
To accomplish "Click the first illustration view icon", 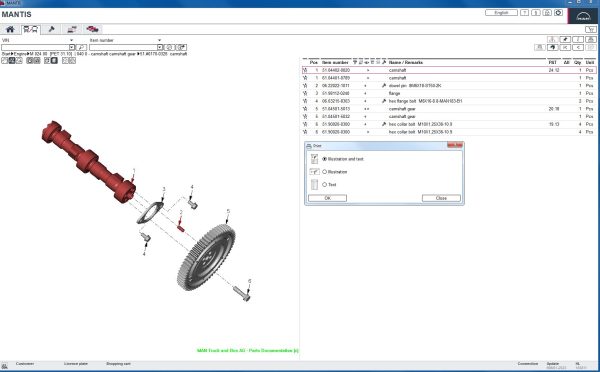I will point(5,60).
